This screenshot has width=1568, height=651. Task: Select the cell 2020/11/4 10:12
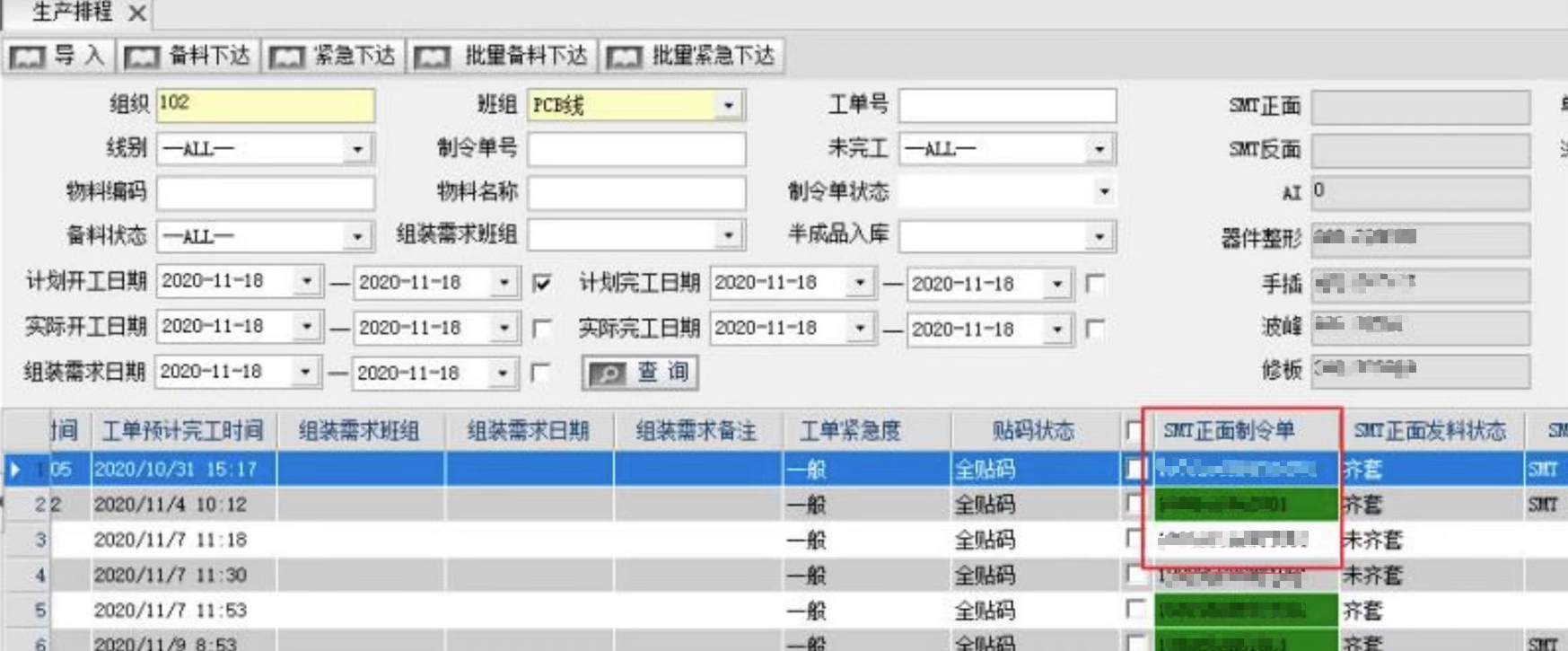click(x=183, y=505)
